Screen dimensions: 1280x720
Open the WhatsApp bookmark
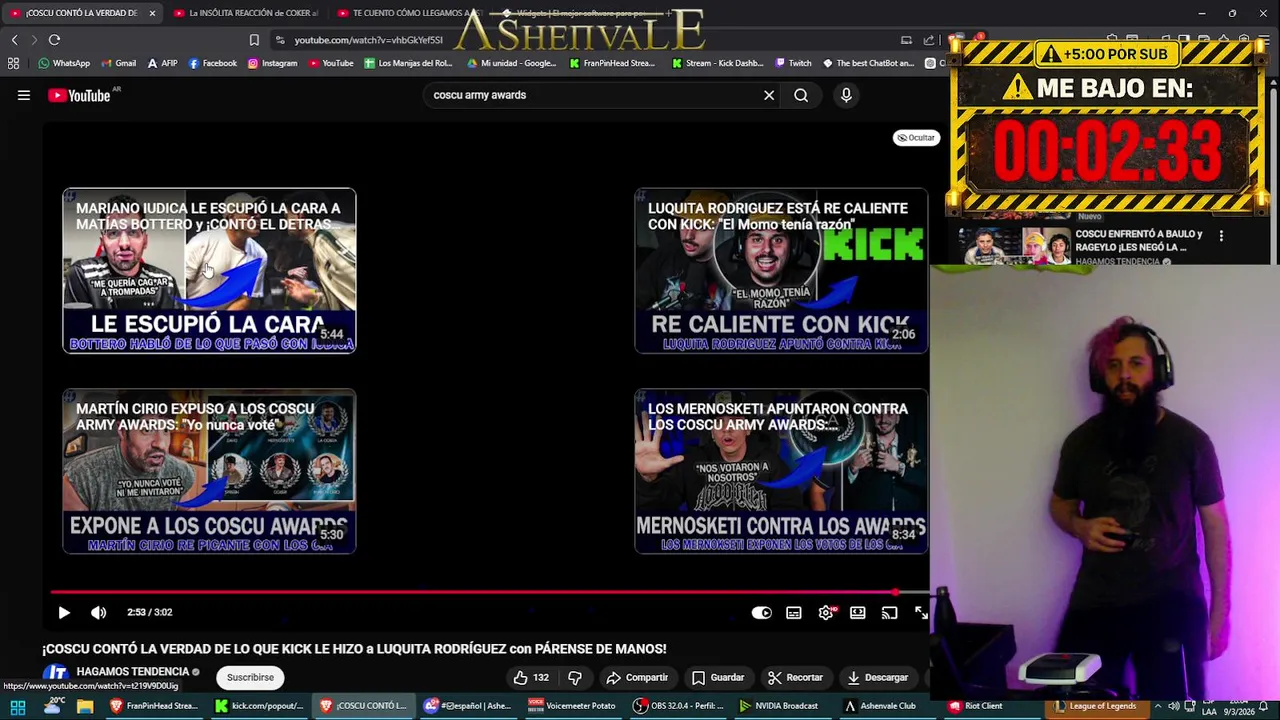pyautogui.click(x=64, y=63)
